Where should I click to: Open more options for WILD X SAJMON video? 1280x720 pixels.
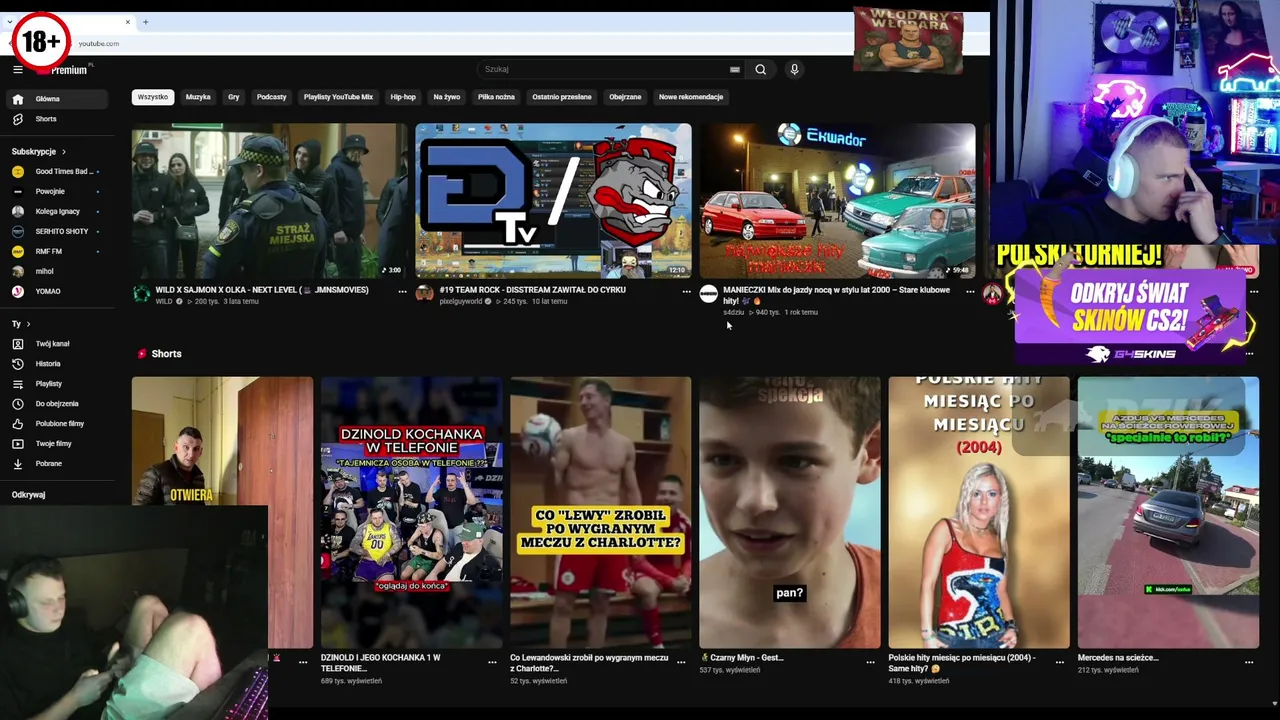pos(402,291)
